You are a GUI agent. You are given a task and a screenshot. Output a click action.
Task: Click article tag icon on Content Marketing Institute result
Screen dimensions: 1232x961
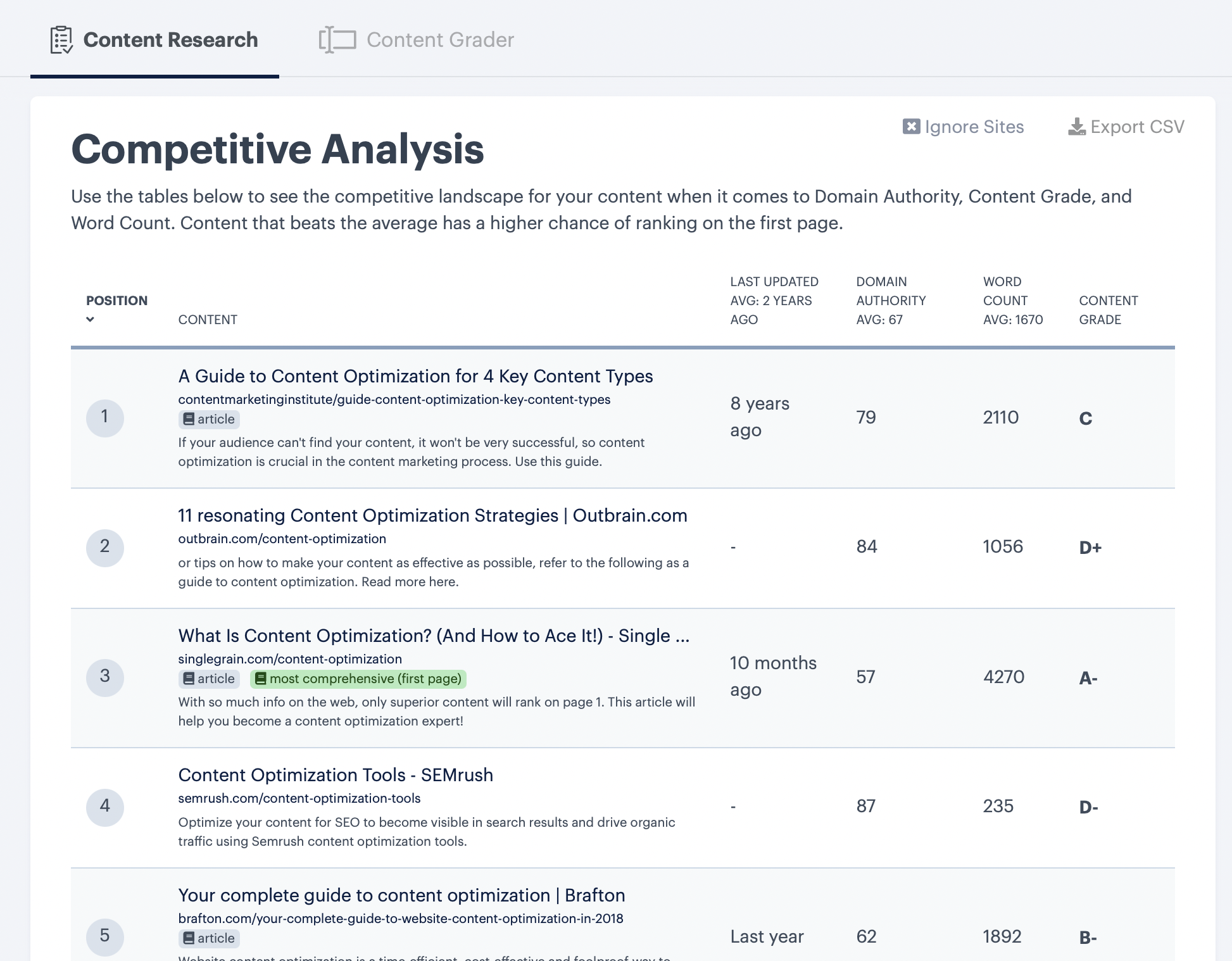coord(189,419)
